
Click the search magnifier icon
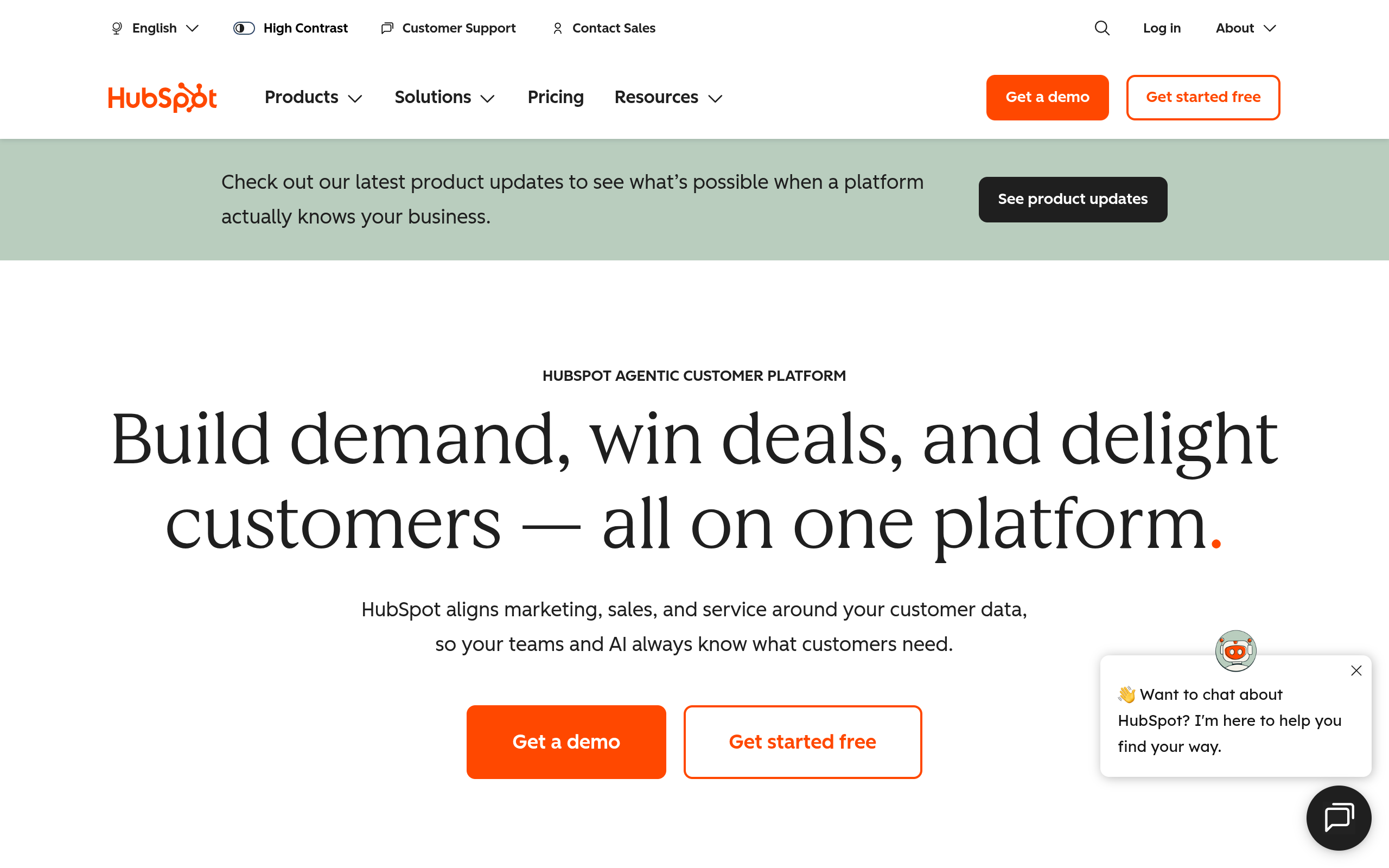tap(1101, 28)
